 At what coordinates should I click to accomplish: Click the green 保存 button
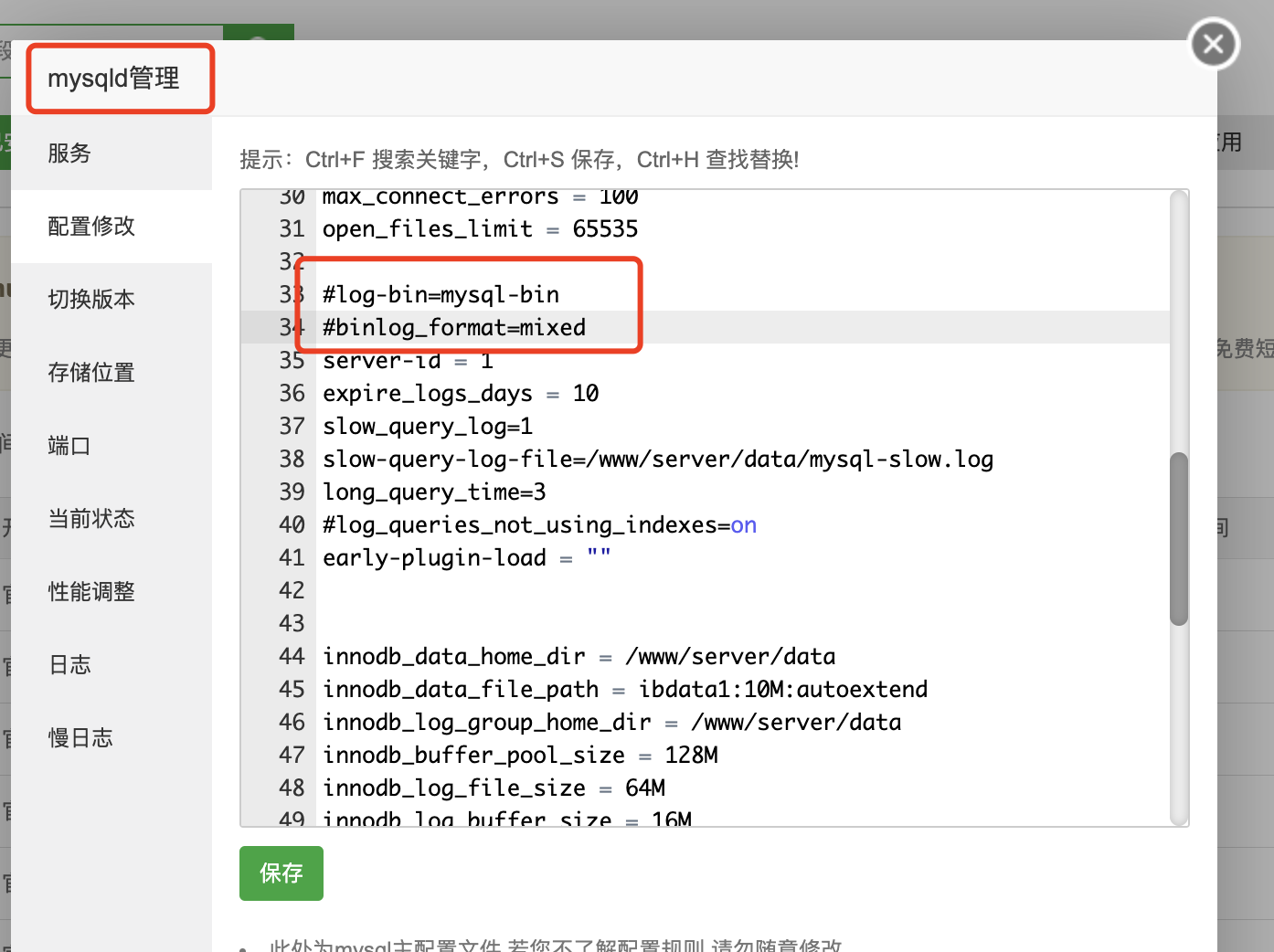click(281, 873)
